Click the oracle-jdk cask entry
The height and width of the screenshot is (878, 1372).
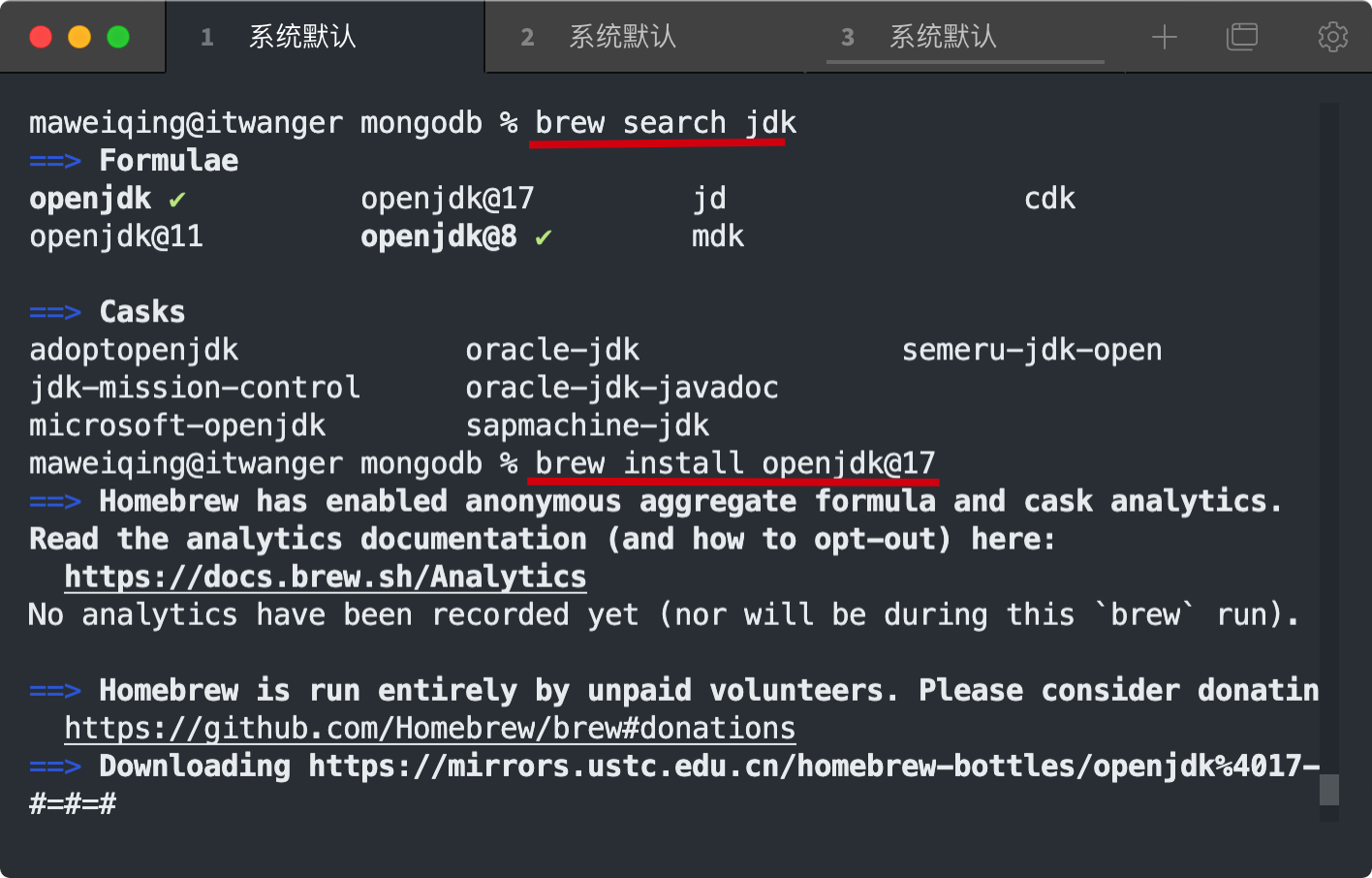pyautogui.click(x=552, y=350)
